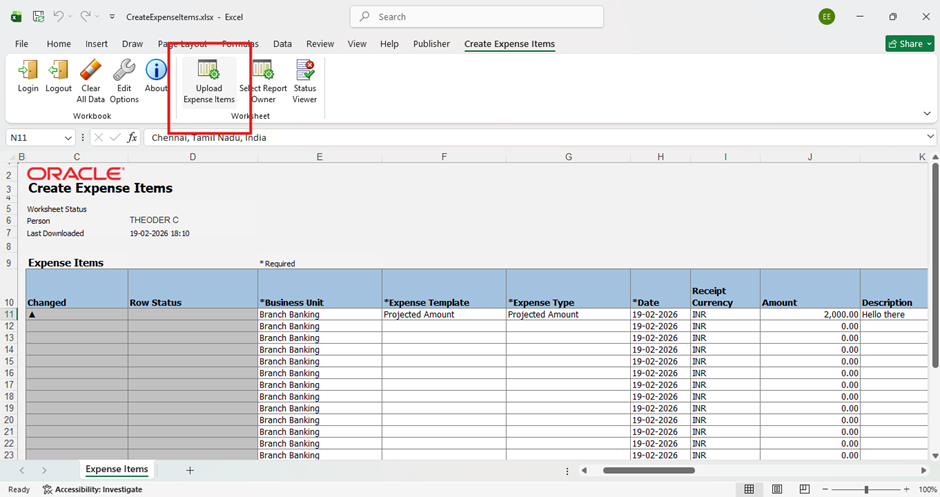Screen dimensions: 940x497
Task: Adjust the zoom slider handle
Action: point(866,489)
